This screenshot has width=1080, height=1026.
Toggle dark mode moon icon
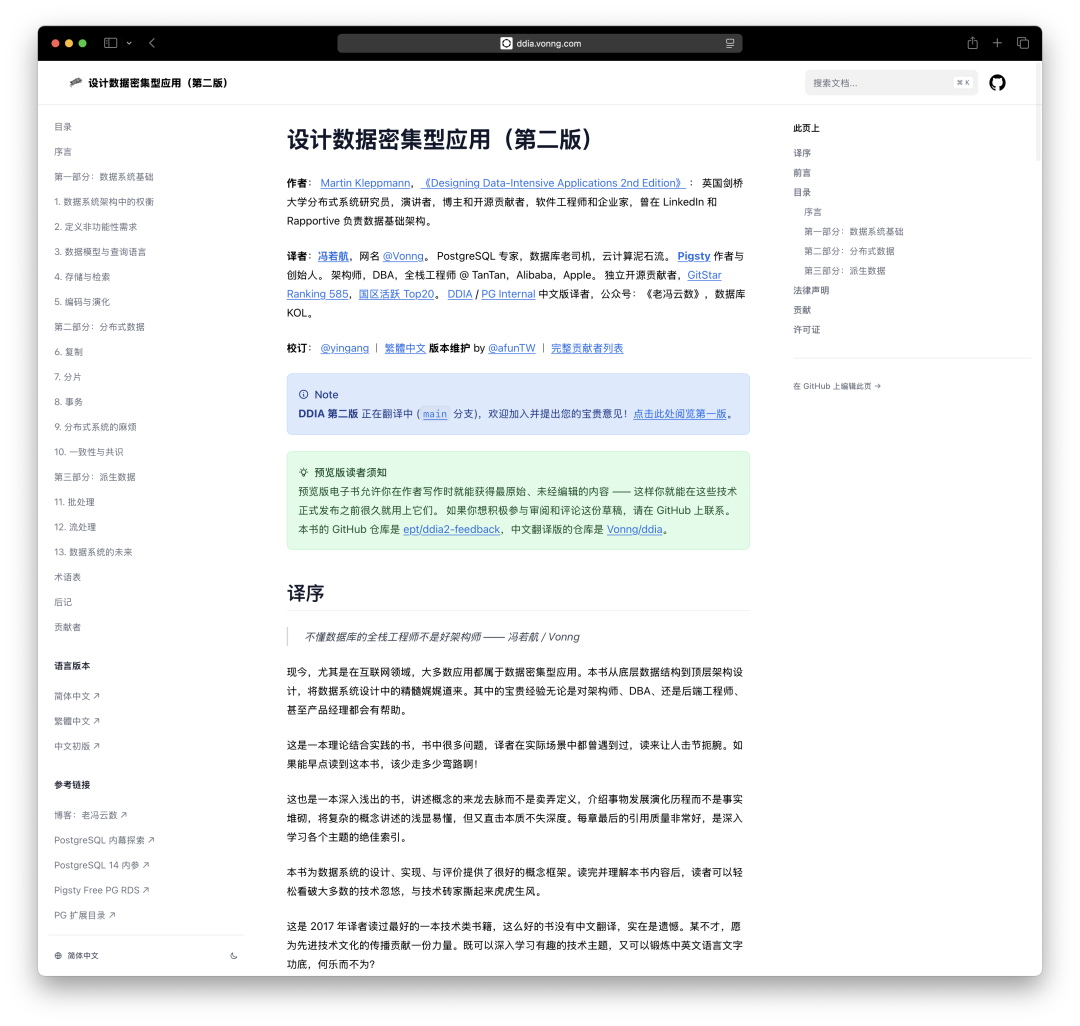click(x=233, y=955)
